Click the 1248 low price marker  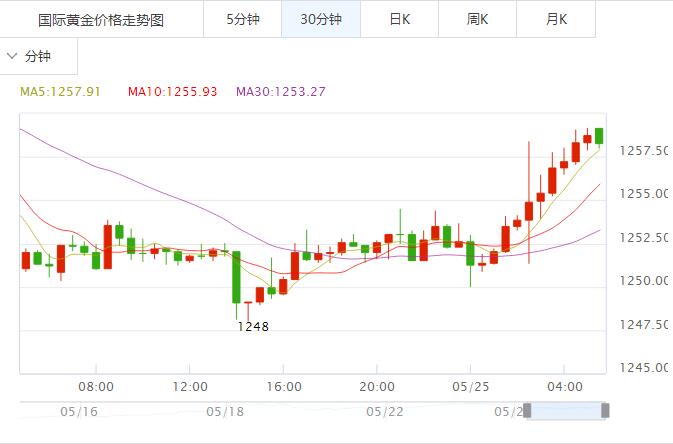(x=252, y=326)
